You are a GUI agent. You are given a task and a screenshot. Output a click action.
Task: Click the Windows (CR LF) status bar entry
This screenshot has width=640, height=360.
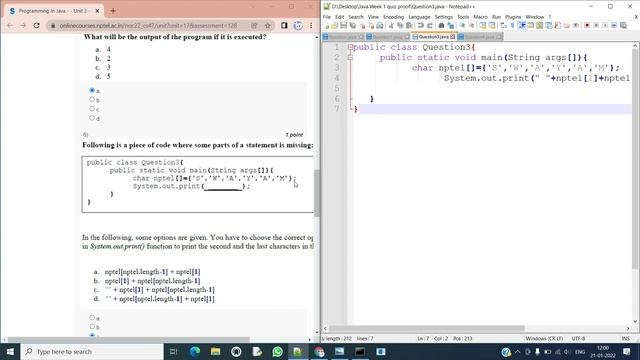coord(544,338)
